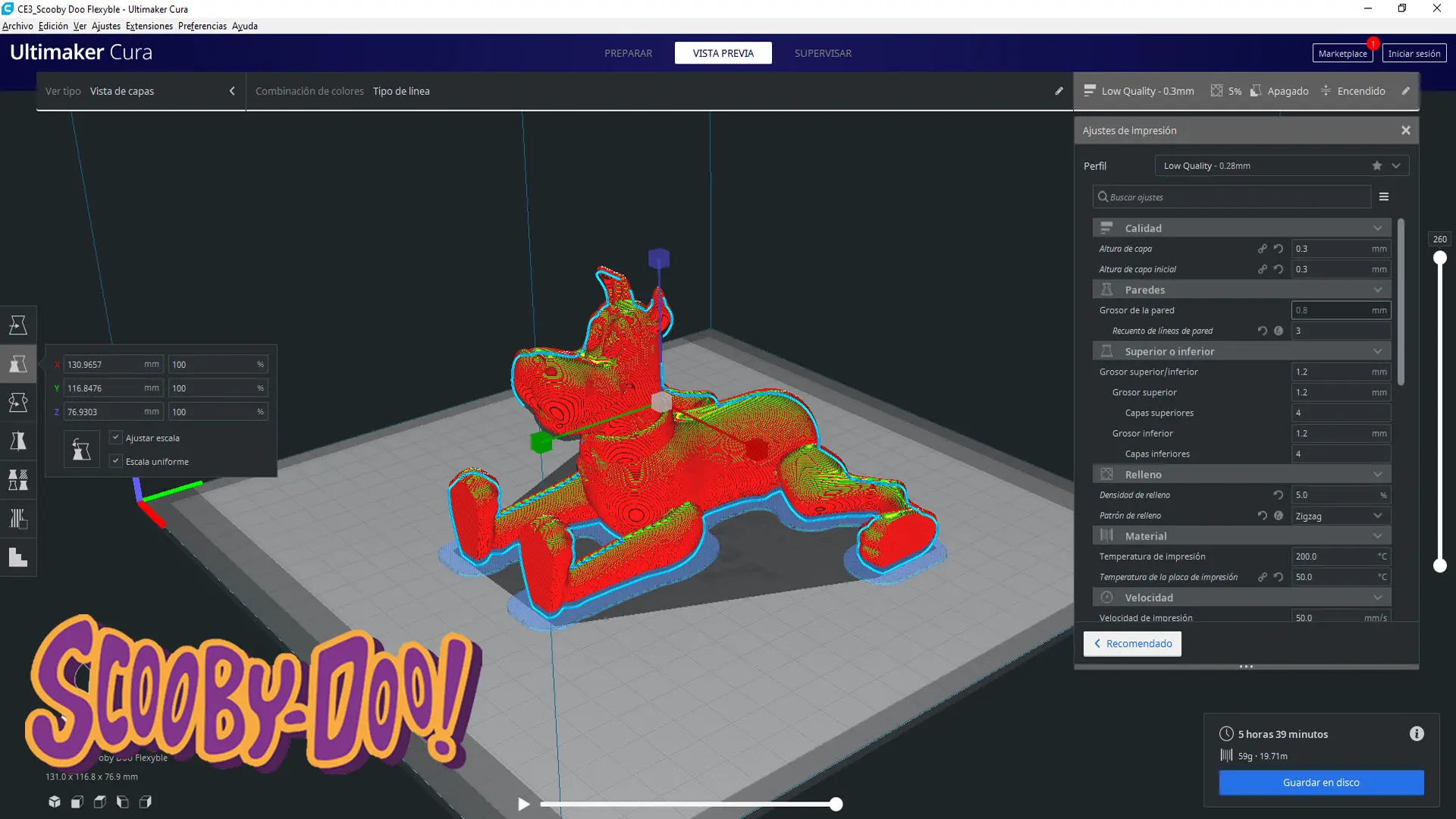Open Patrón de relleno Zigzag dropdown

click(1341, 516)
